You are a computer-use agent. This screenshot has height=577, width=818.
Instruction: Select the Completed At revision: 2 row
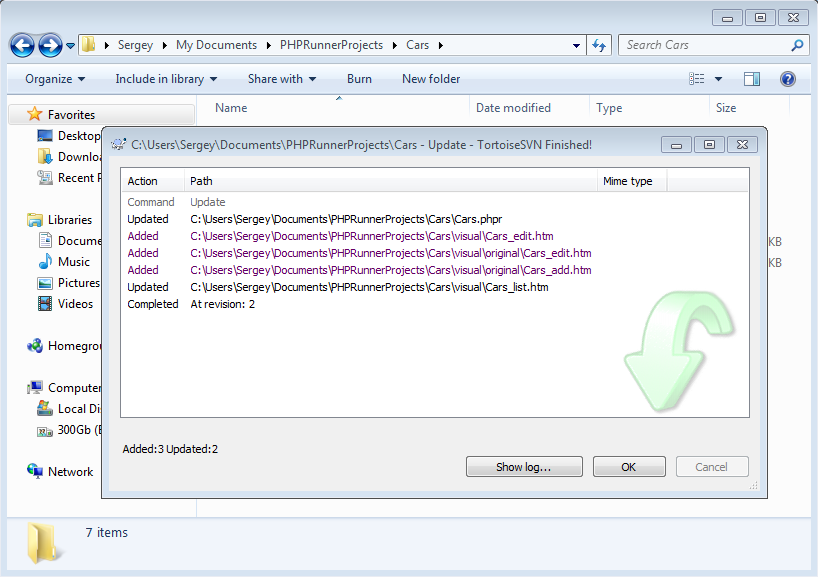pyautogui.click(x=435, y=304)
